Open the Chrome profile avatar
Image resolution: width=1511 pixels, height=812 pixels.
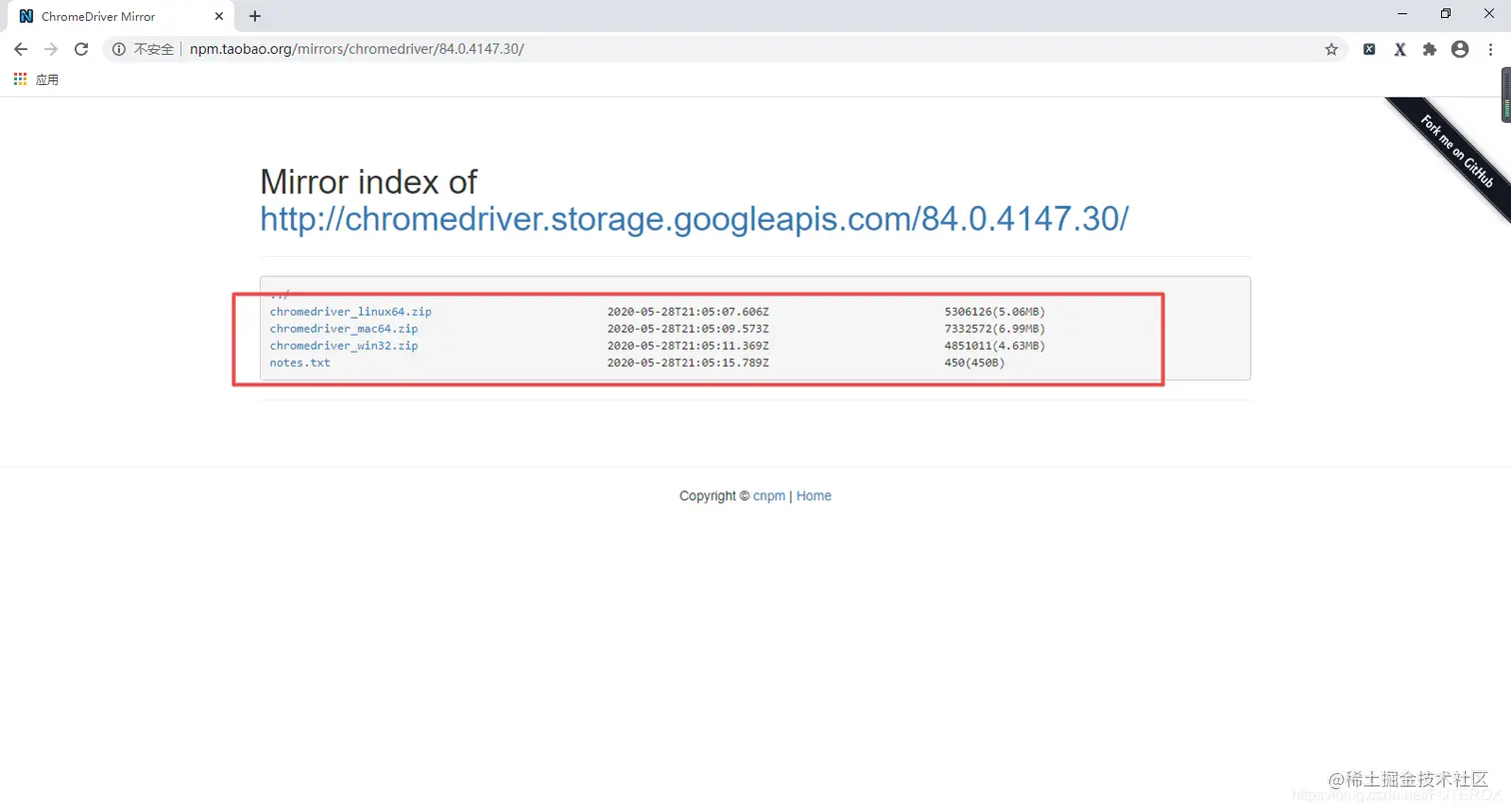point(1460,49)
